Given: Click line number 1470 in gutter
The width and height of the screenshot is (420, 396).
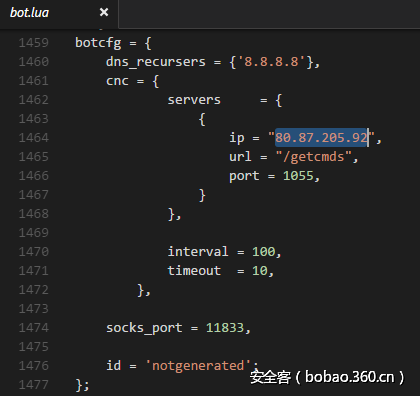Looking at the screenshot, I should click(x=34, y=252).
